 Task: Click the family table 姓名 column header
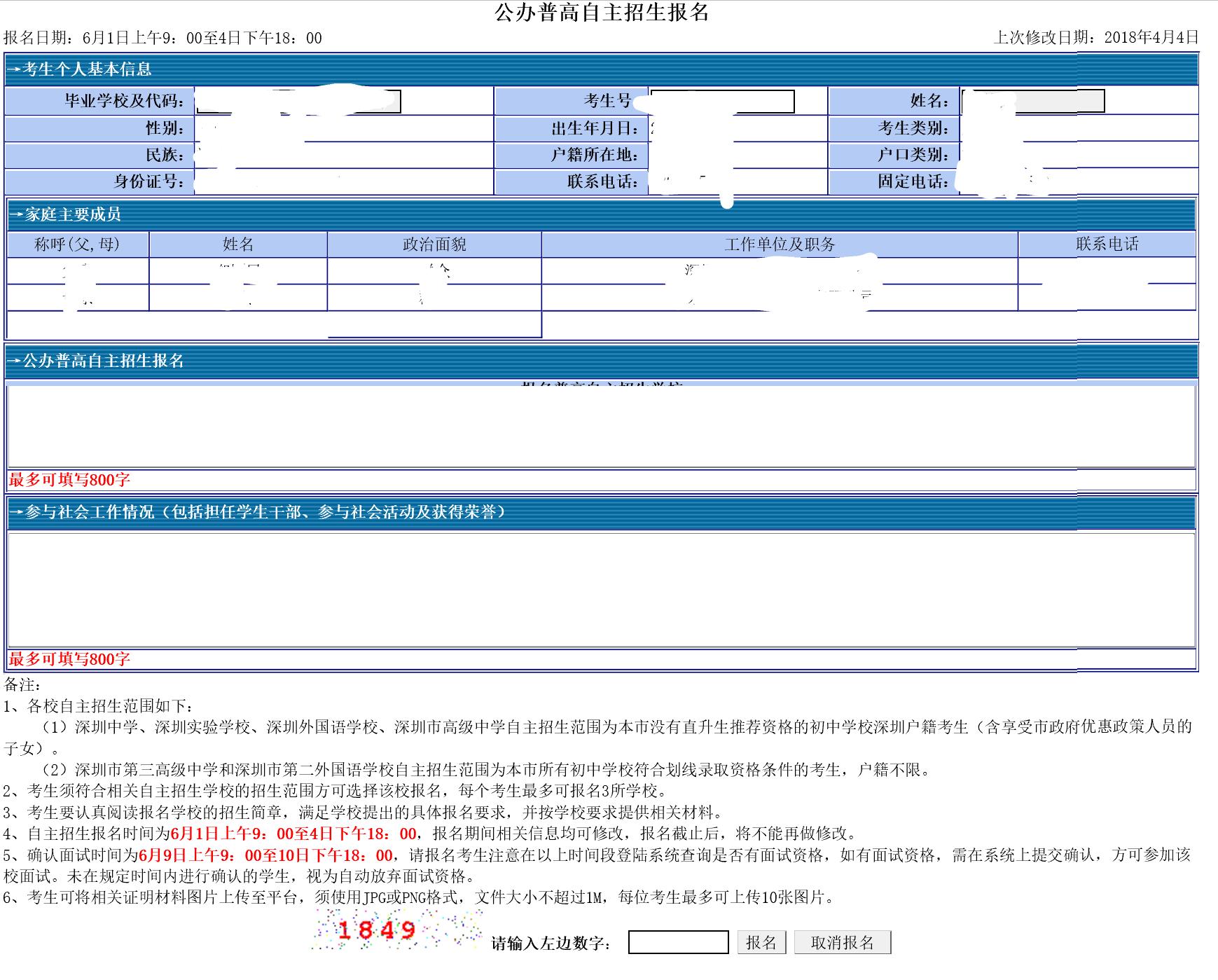238,244
